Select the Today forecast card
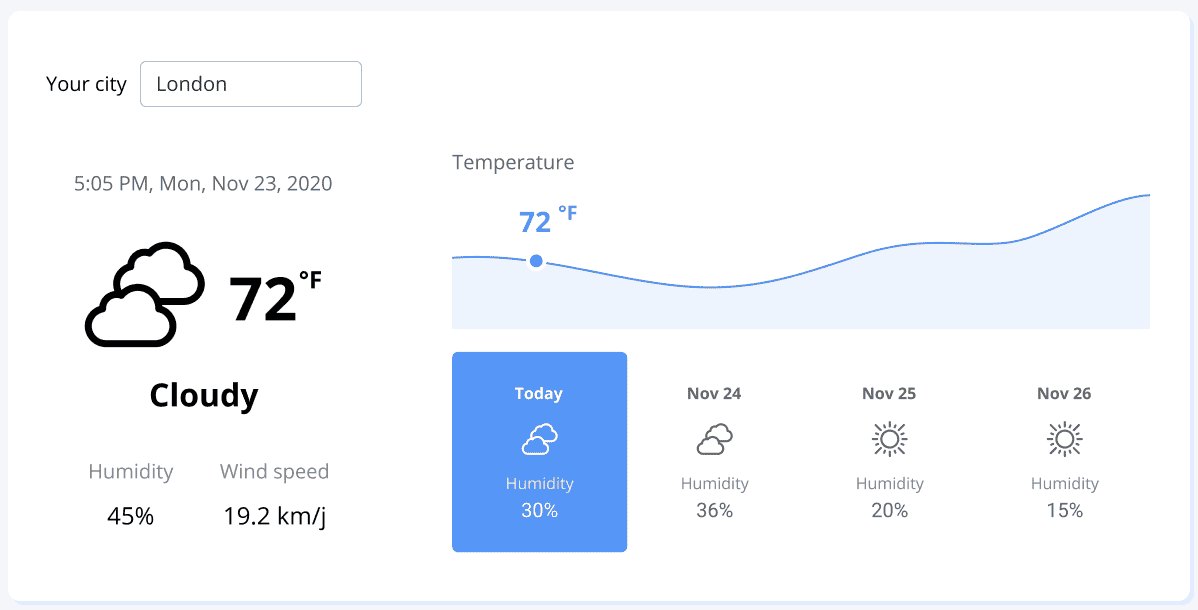Screen dimensions: 1198x610 [x=539, y=452]
